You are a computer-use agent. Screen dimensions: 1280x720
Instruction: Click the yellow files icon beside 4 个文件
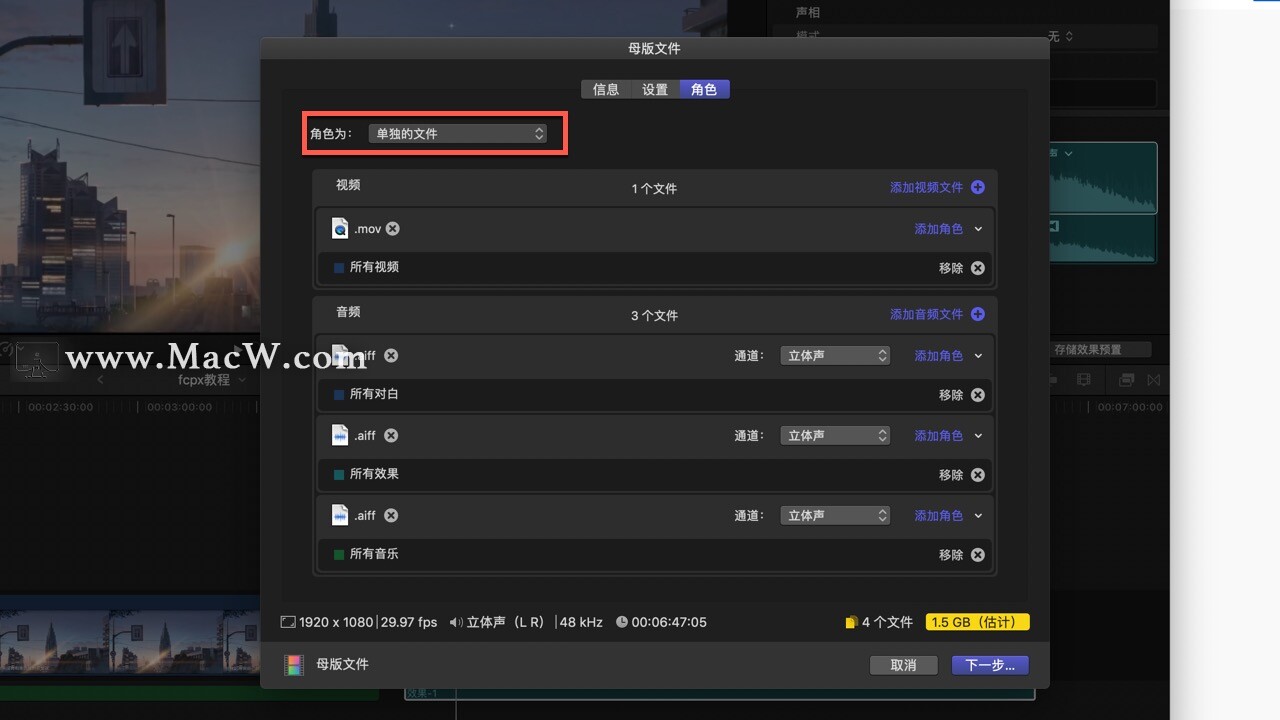(851, 622)
